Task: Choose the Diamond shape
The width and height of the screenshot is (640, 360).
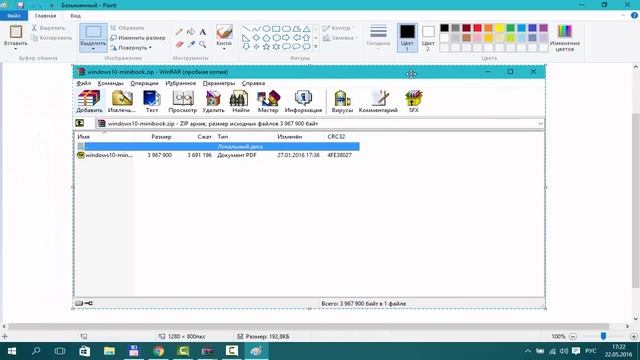Action: (x=256, y=38)
